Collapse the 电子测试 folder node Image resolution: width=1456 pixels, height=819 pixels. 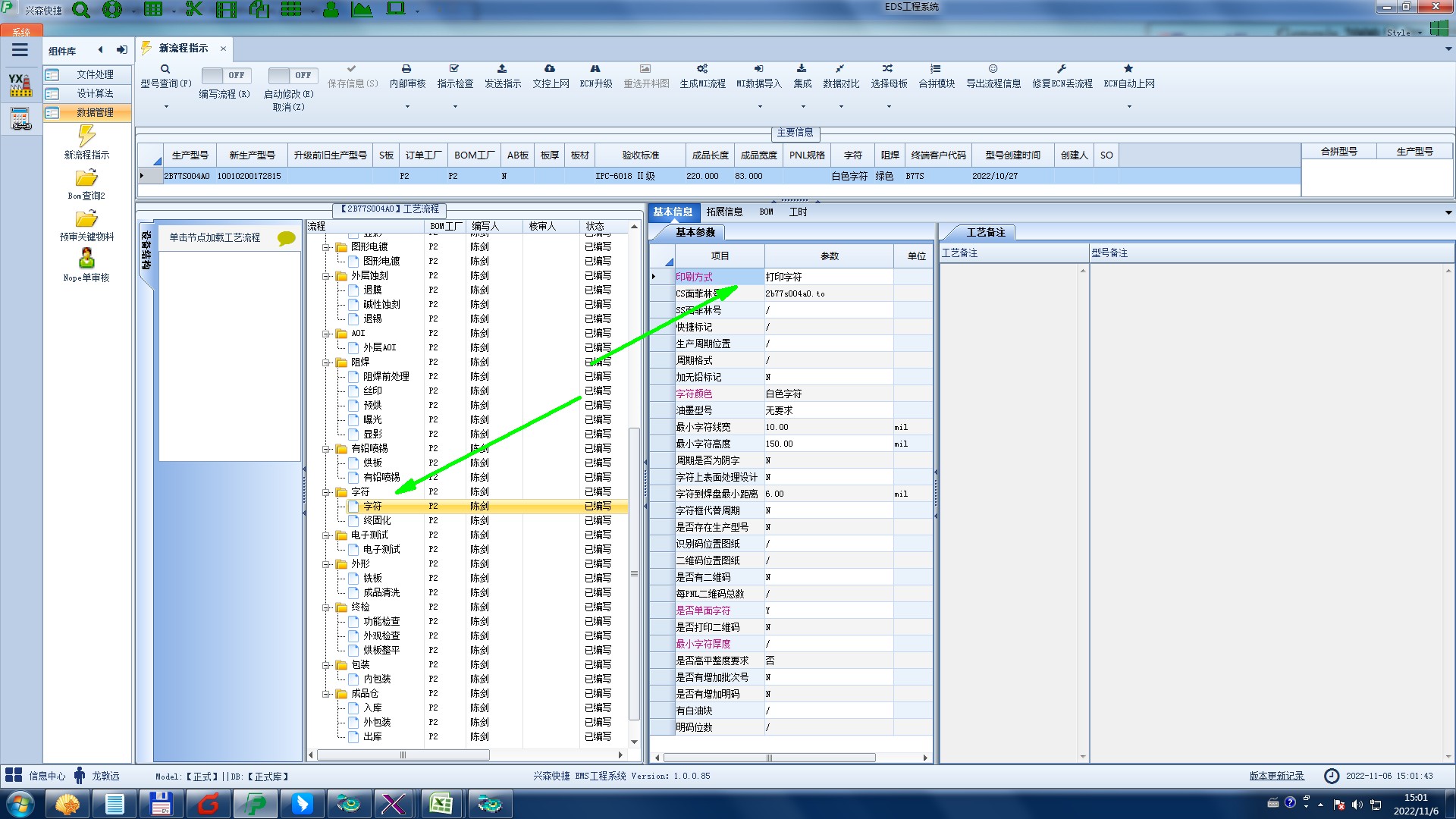326,535
